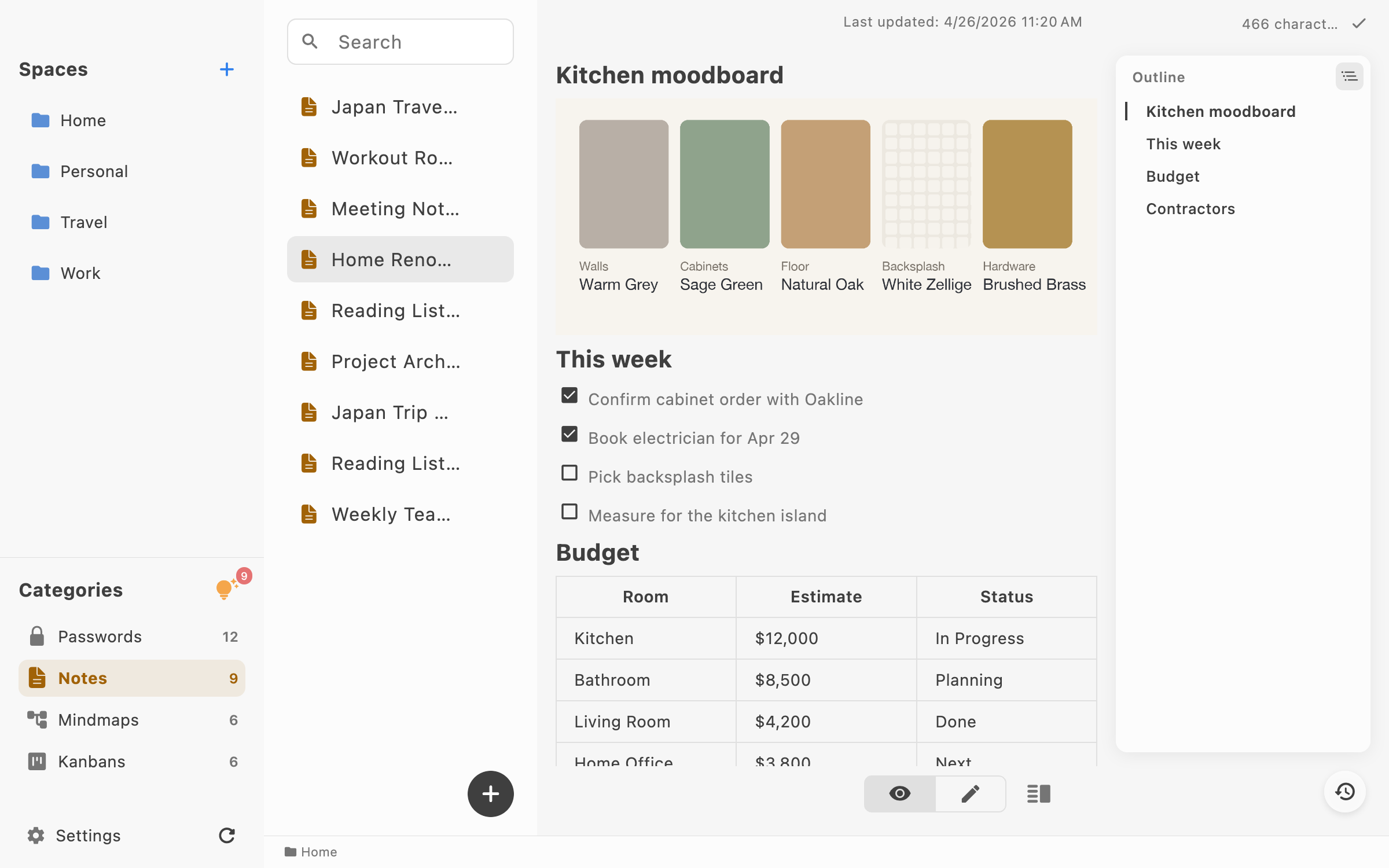Jump to This week in the Outline
The image size is (1389, 868).
click(x=1183, y=144)
